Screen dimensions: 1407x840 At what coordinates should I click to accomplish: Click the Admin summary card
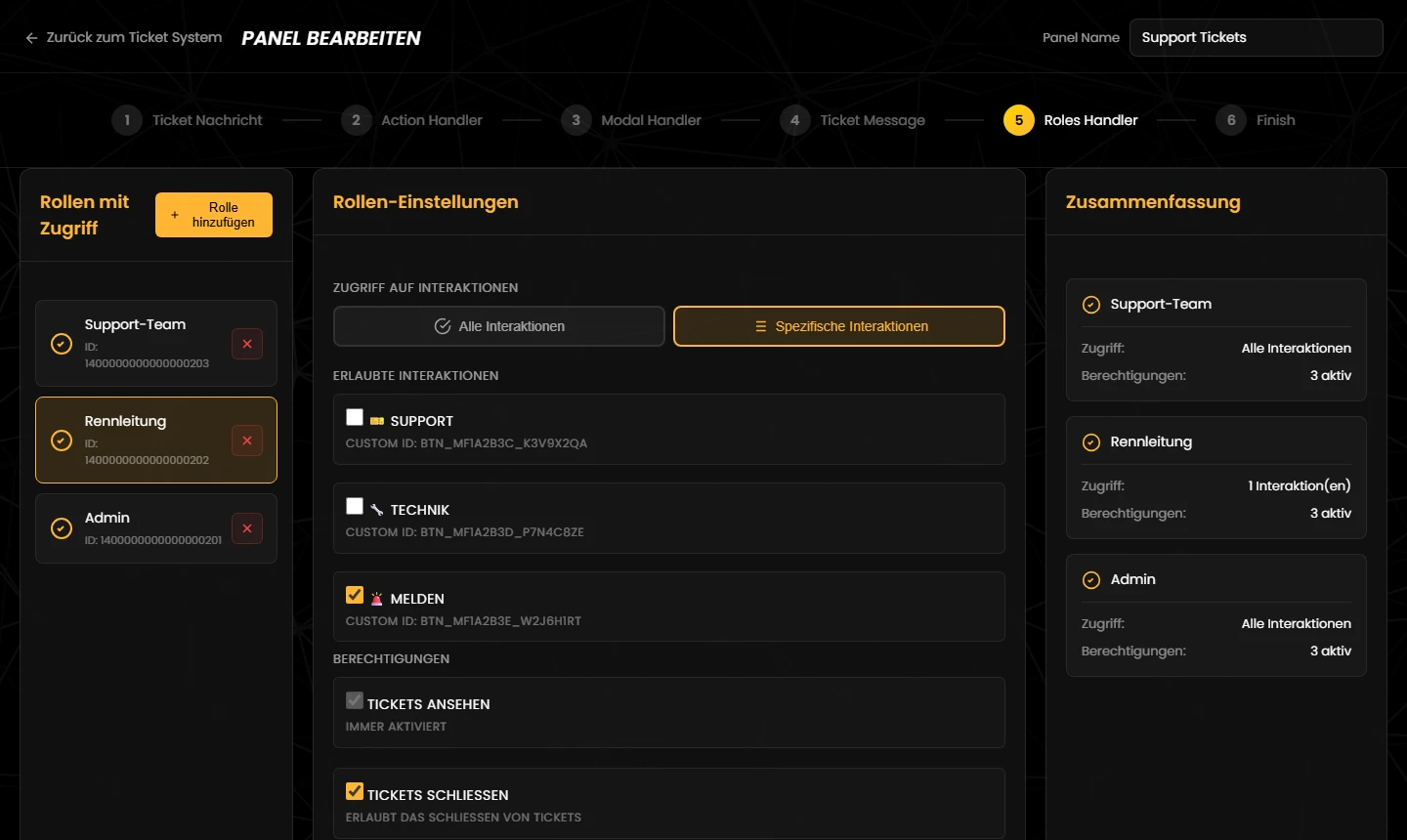pos(1216,615)
